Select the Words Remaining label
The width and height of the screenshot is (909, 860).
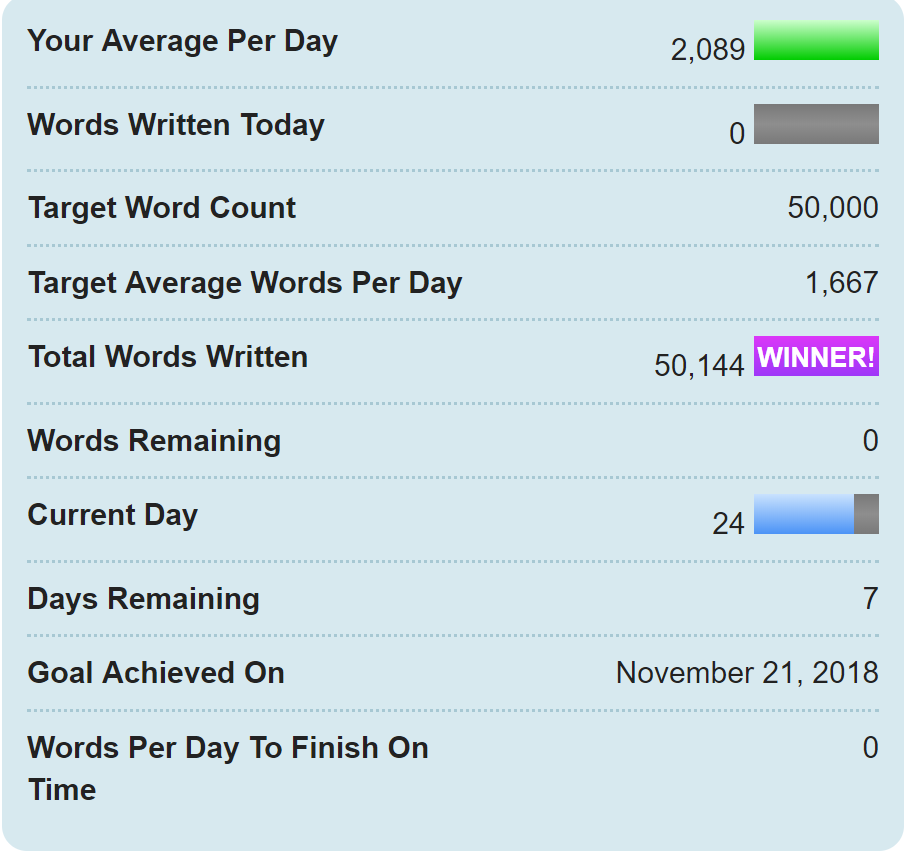(154, 441)
